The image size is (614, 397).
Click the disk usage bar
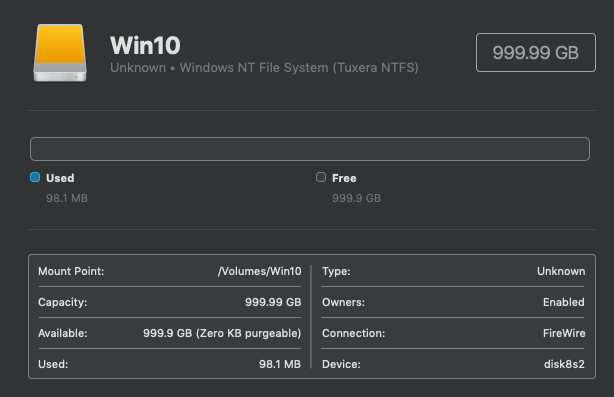click(310, 149)
